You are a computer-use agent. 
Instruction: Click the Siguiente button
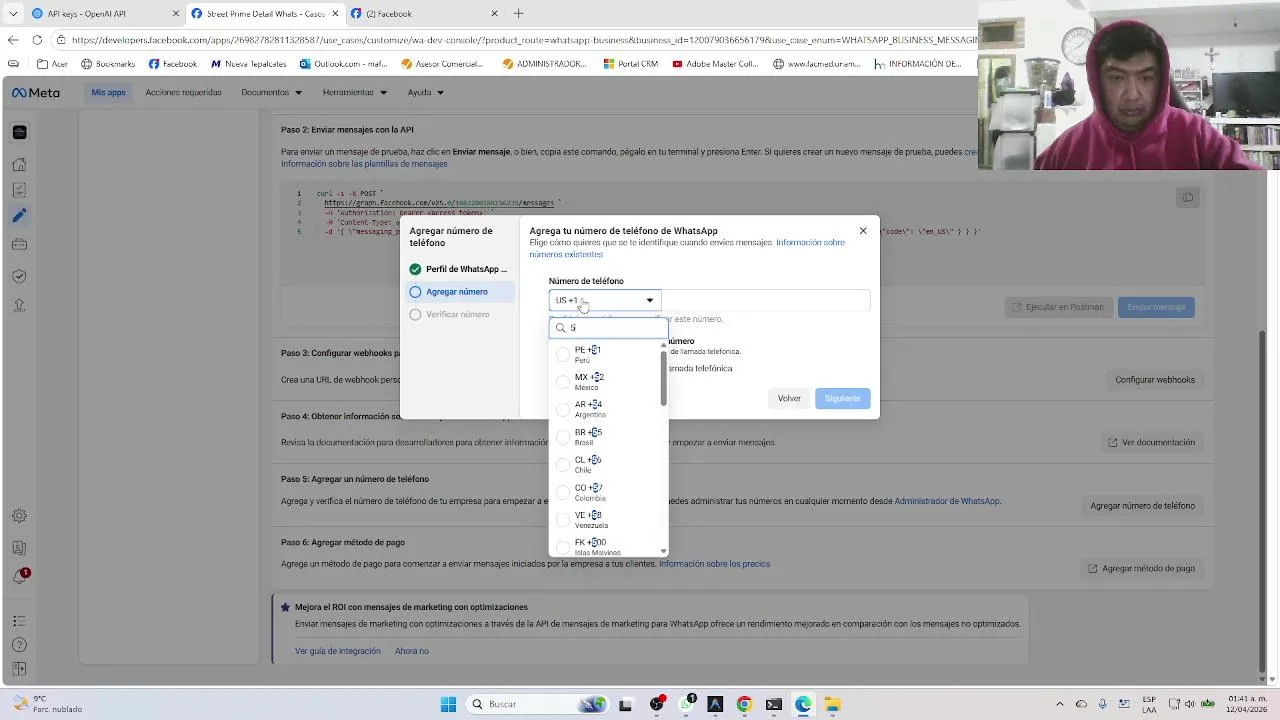point(842,398)
